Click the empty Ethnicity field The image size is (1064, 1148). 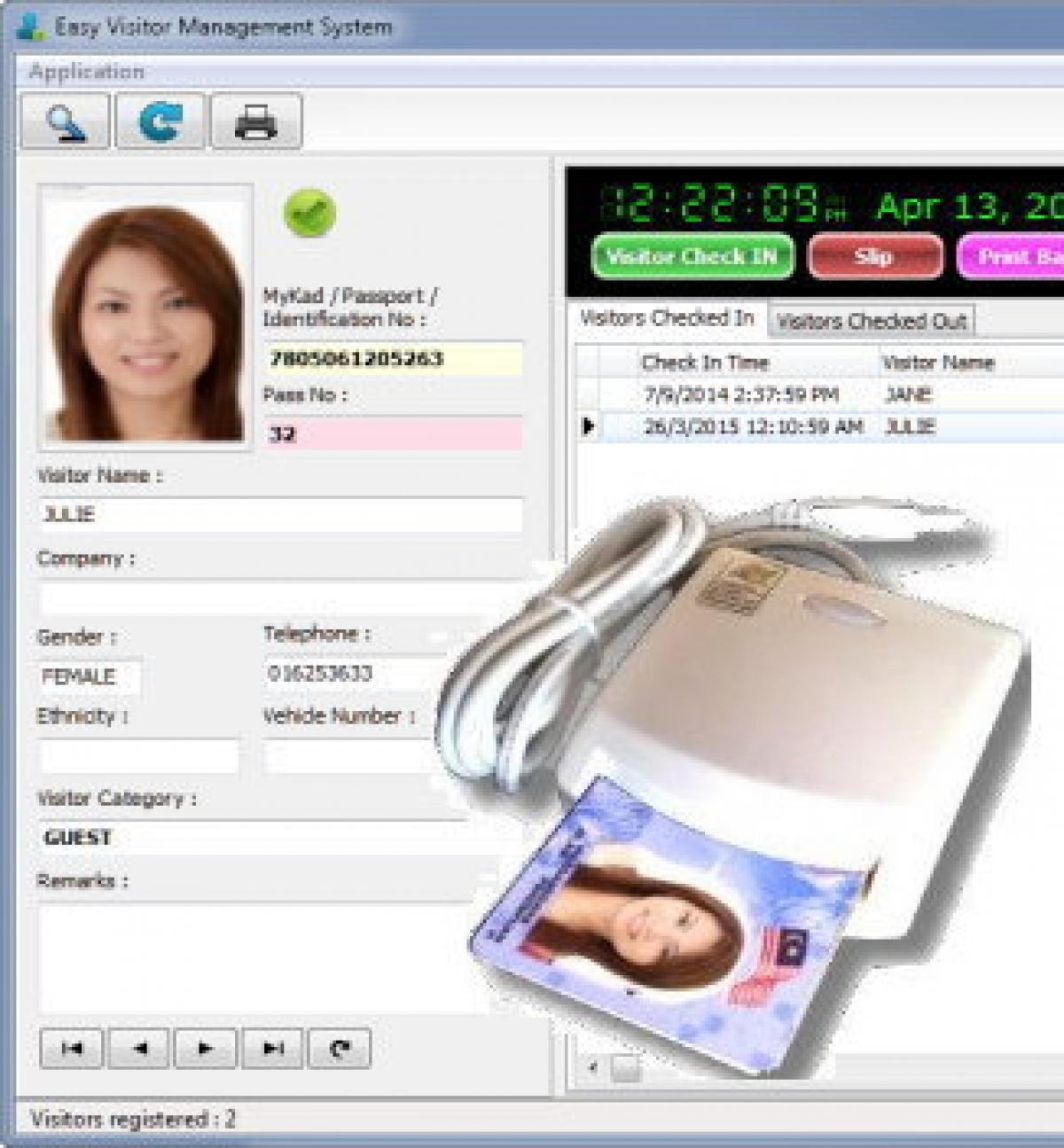(139, 756)
